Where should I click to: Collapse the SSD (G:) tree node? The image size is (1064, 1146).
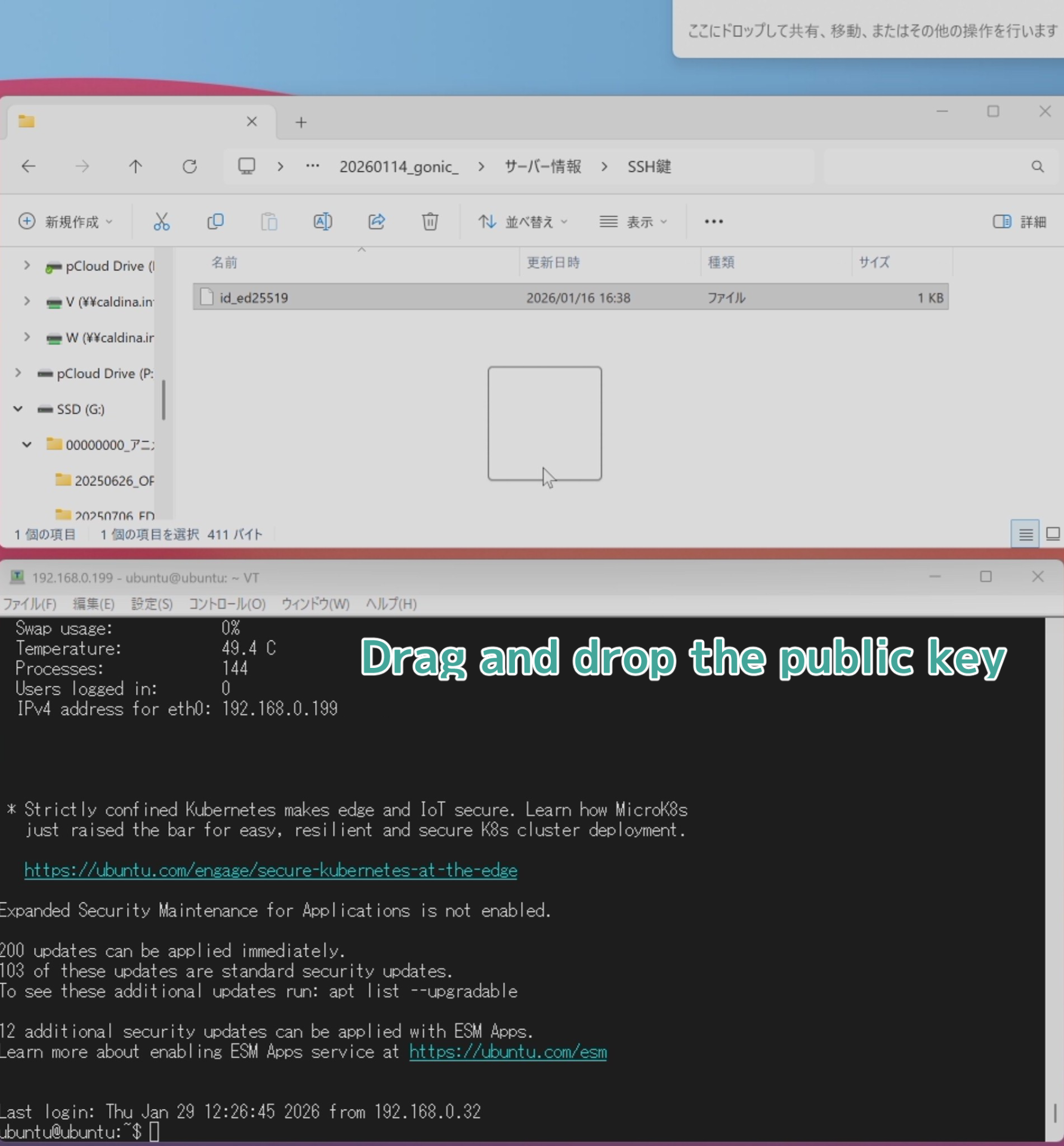click(18, 409)
